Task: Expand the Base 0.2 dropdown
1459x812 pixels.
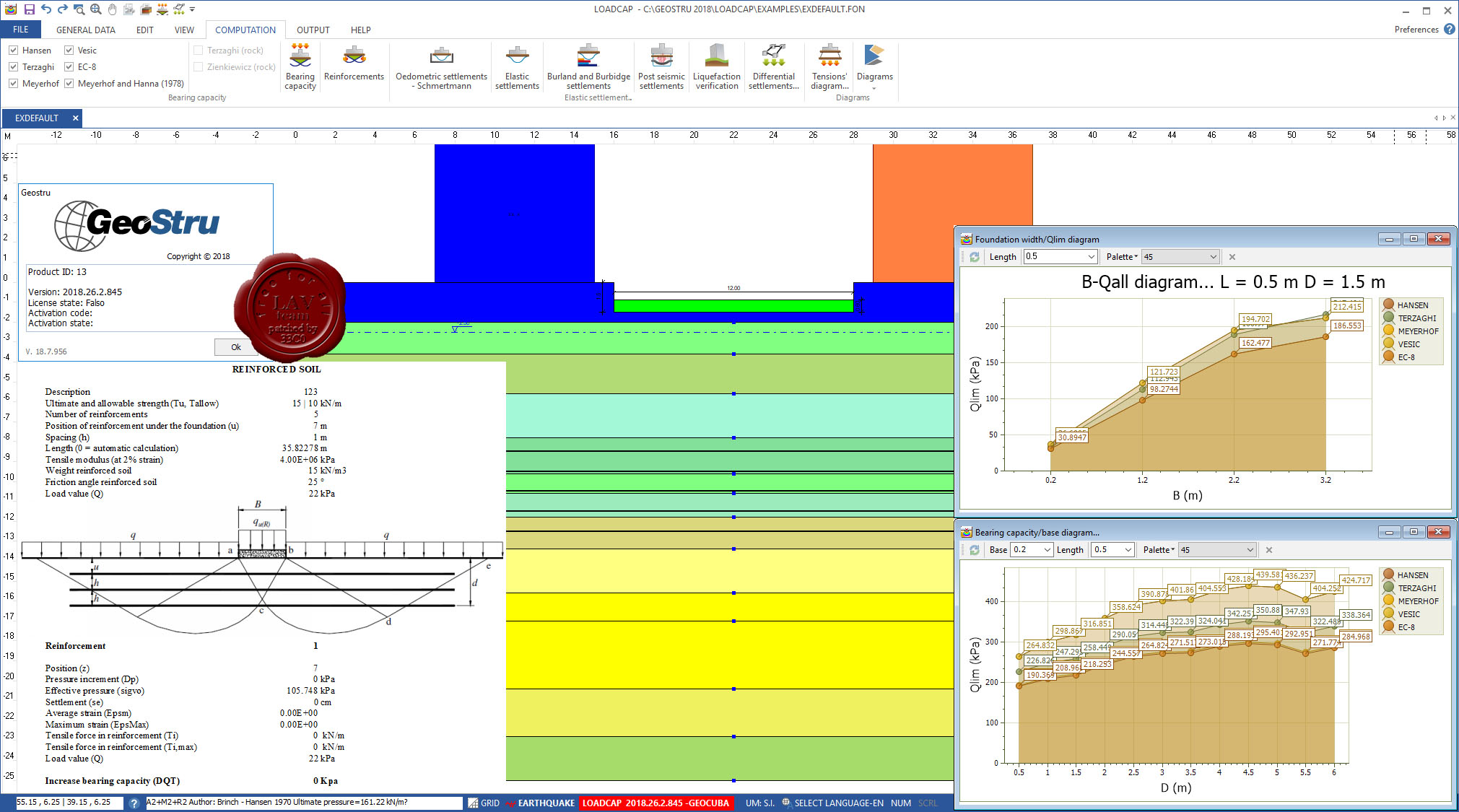Action: tap(1047, 550)
